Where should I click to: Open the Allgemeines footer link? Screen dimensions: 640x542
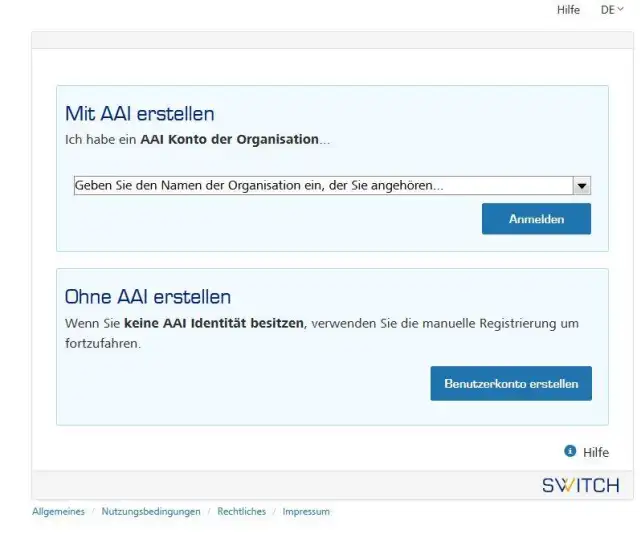tap(58, 512)
